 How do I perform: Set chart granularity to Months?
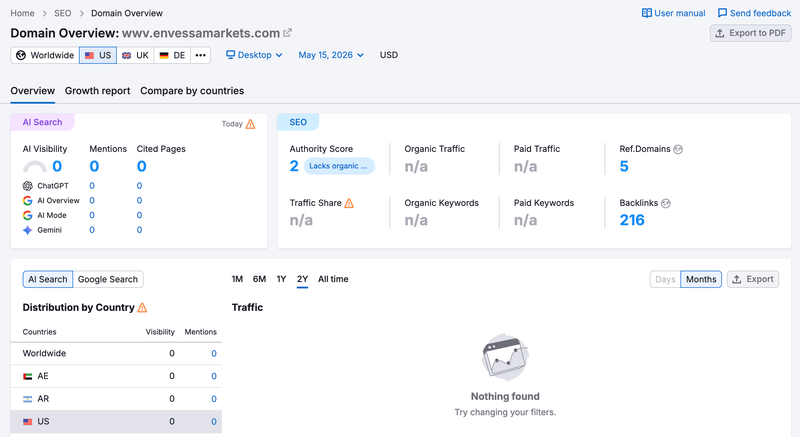coord(701,279)
